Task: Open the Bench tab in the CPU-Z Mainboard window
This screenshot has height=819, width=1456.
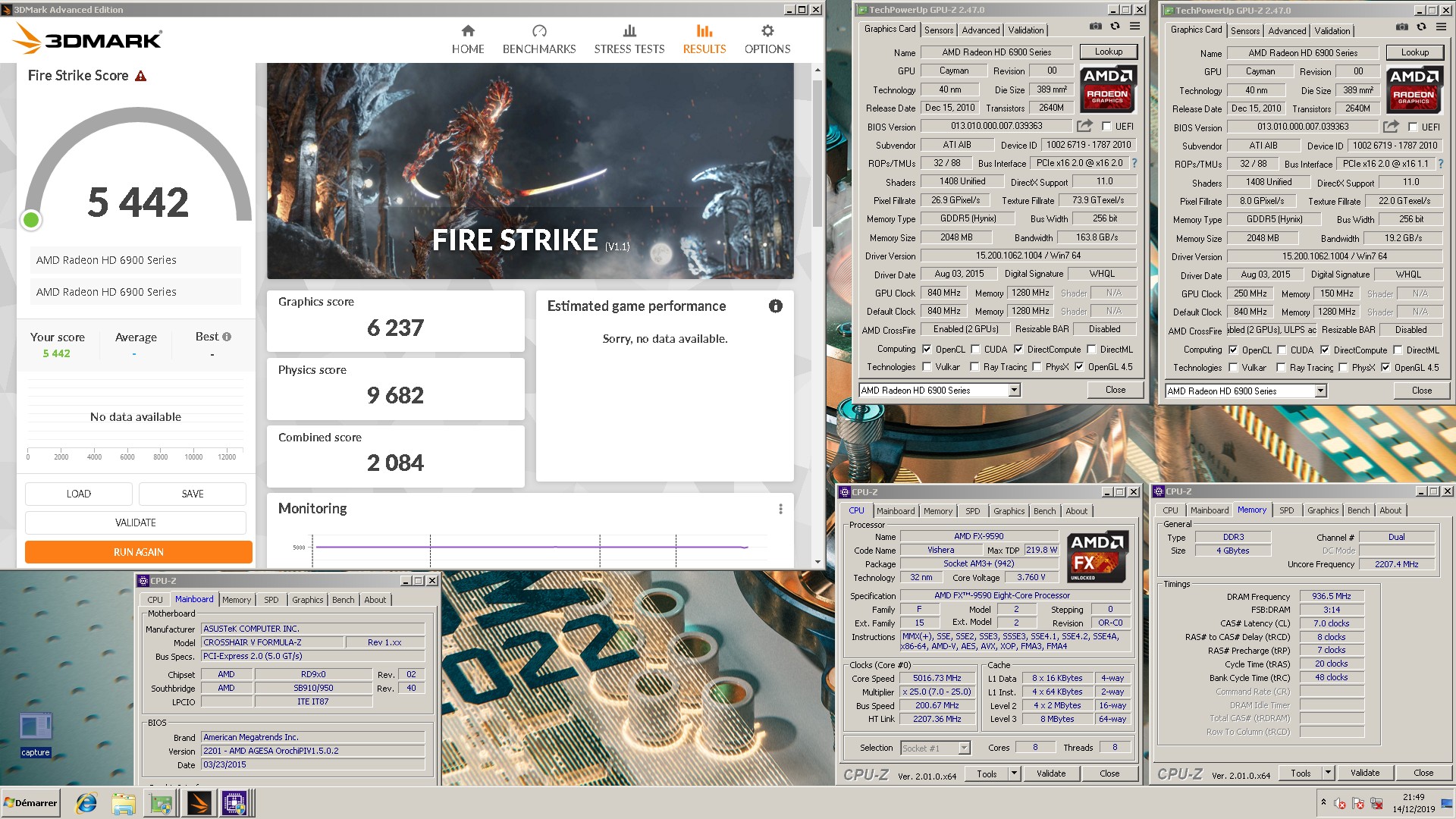Action: click(x=343, y=600)
